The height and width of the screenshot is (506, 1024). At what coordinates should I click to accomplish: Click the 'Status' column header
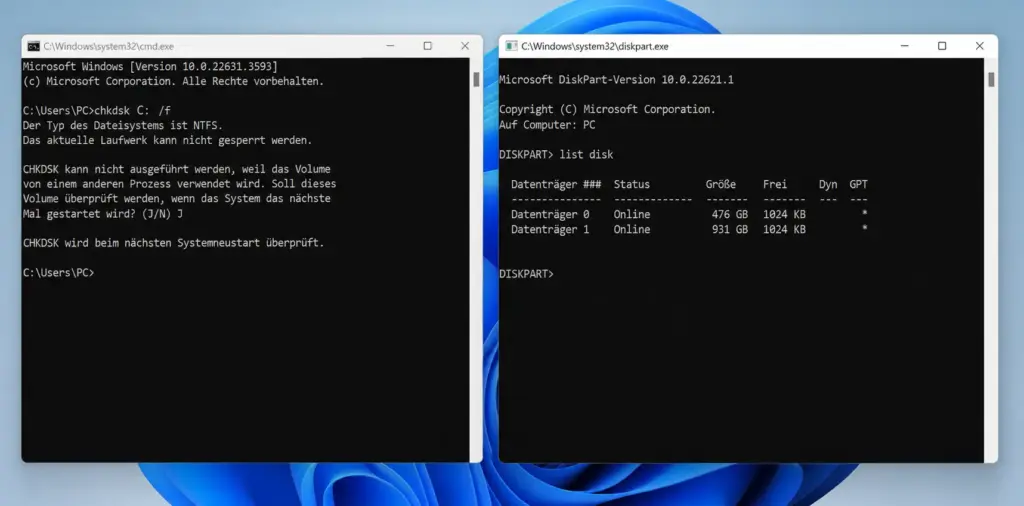pyautogui.click(x=632, y=185)
